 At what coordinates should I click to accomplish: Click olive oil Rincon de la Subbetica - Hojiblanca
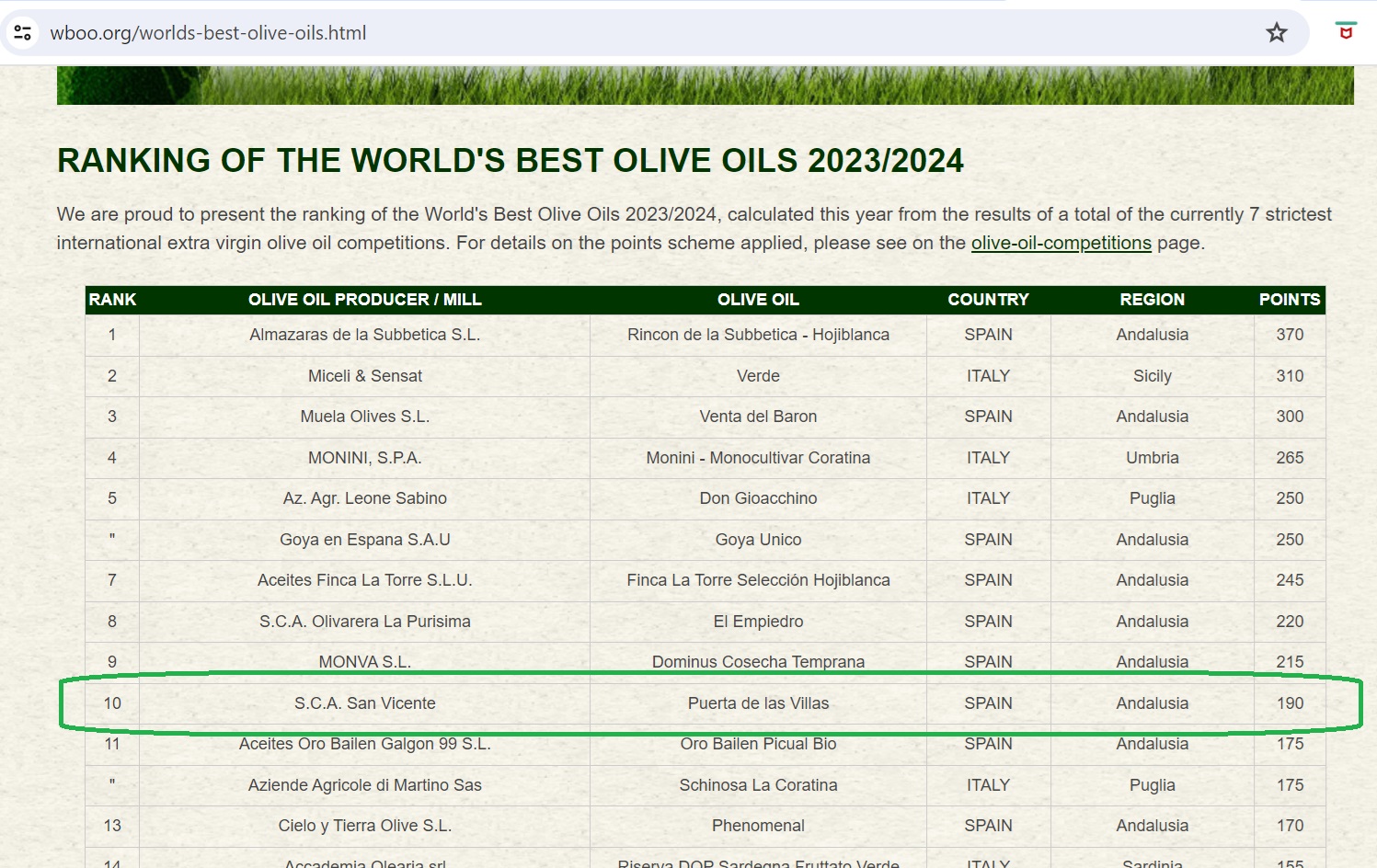[x=758, y=335]
